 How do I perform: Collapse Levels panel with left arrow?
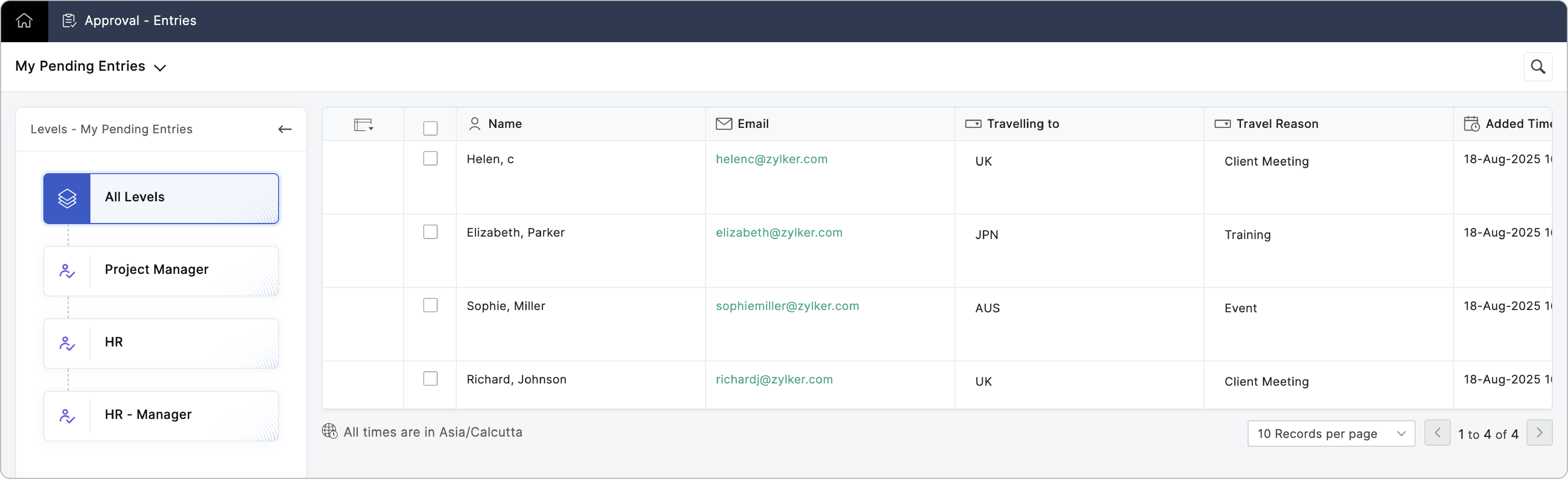[x=284, y=129]
